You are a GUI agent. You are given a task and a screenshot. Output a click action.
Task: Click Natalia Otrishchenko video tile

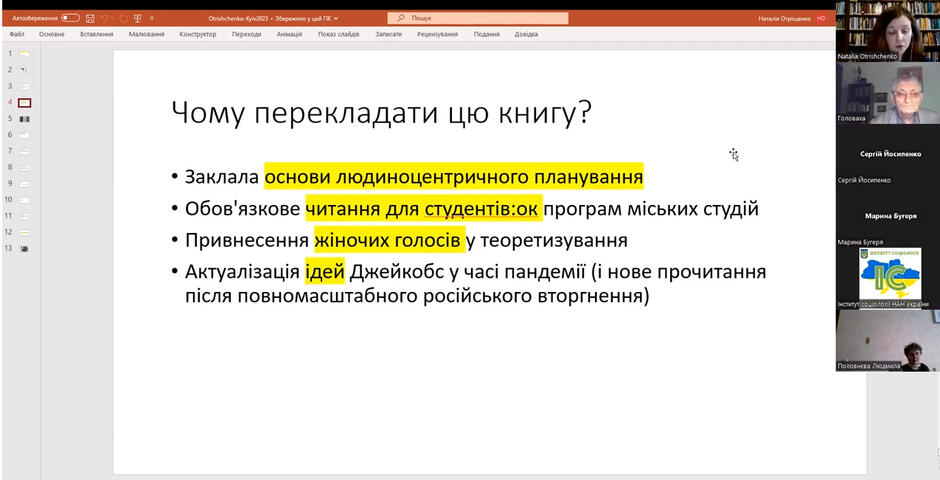coord(888,31)
